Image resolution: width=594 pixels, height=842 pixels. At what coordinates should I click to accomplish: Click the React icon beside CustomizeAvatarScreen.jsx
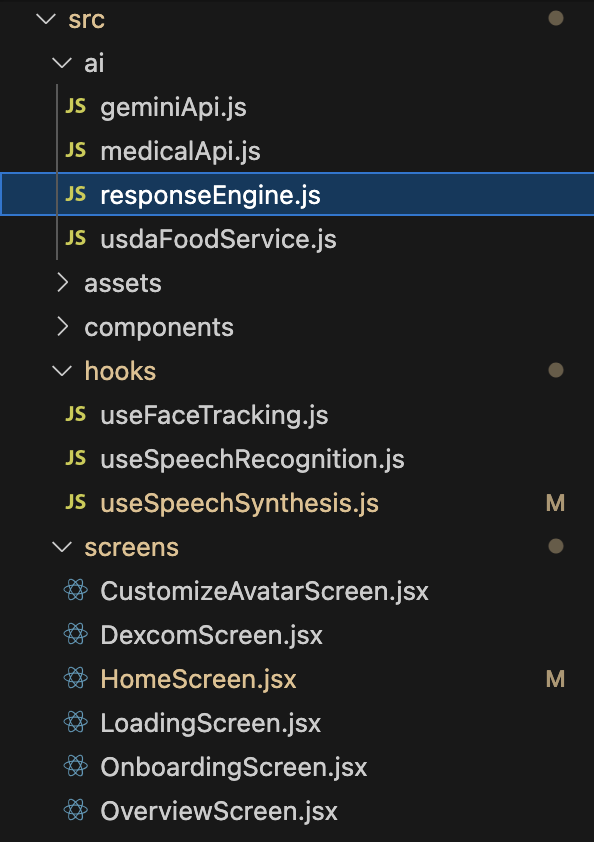point(76,590)
